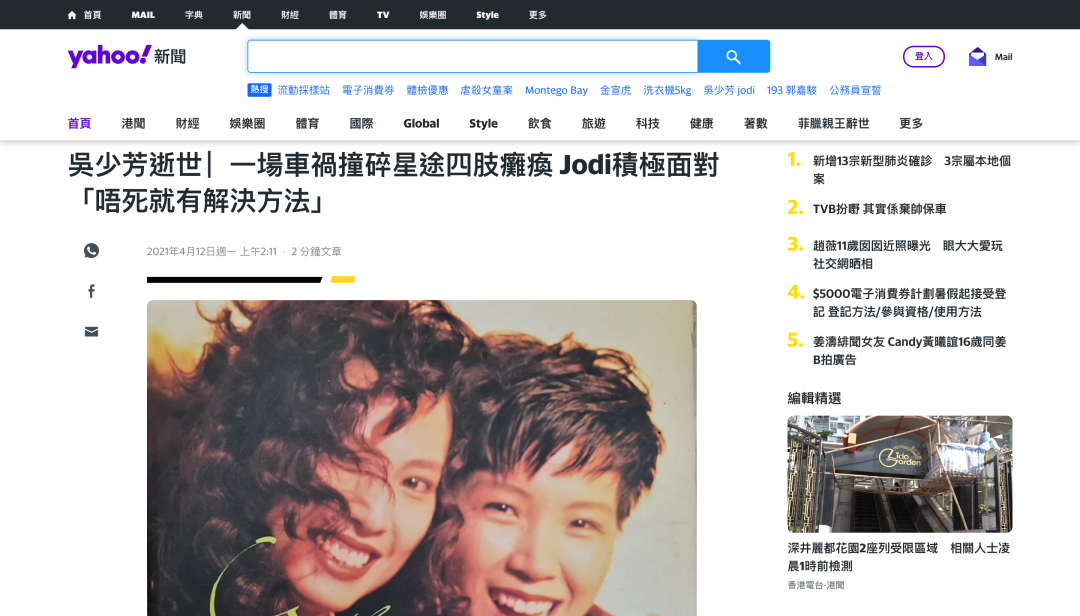
Task: Select the Style category tab
Action: point(484,123)
